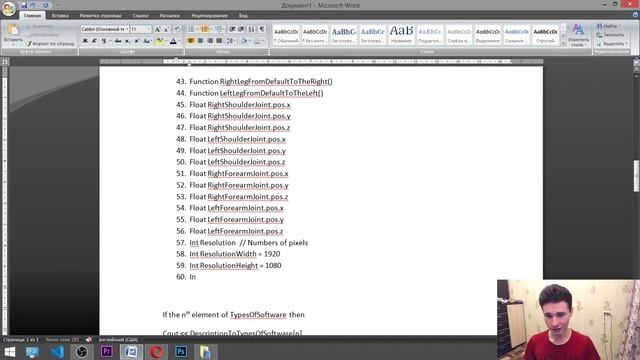Open the Change Case (Aa) menu
640x360 pixels.
[x=147, y=41]
